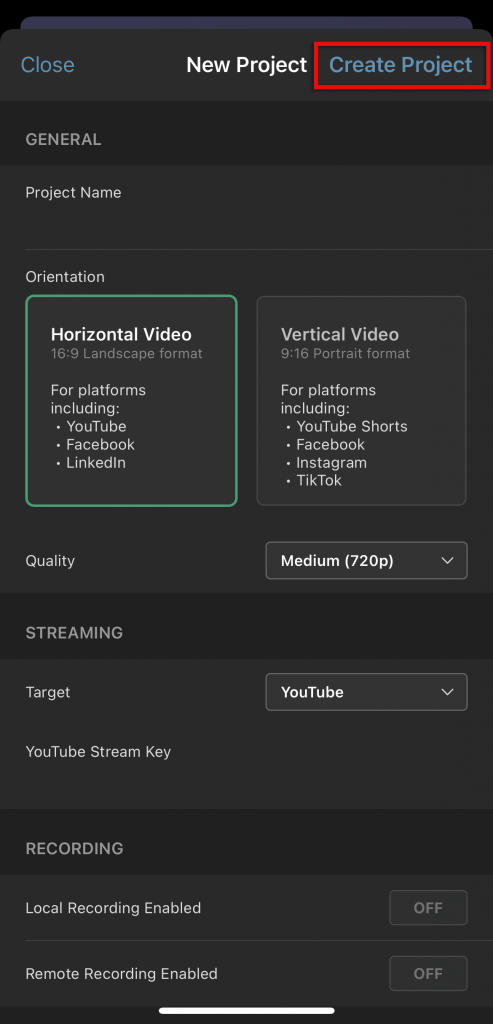Click the Local Recording Enabled label text

pos(113,908)
